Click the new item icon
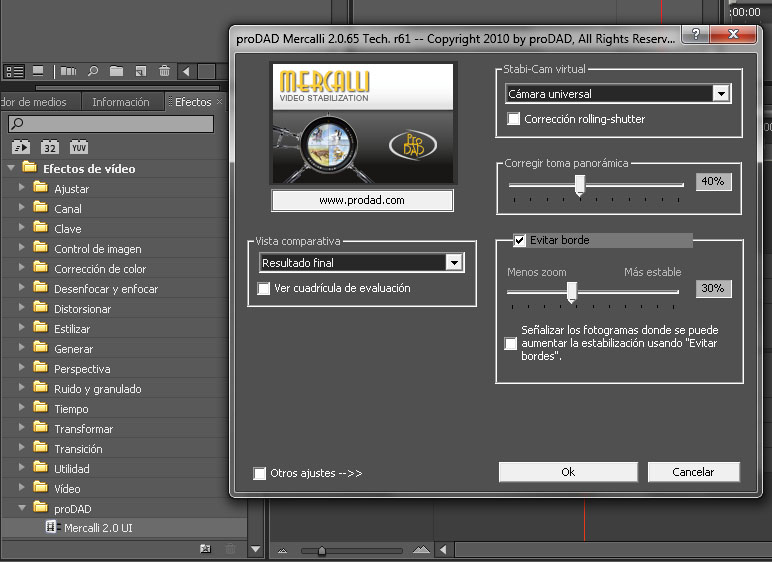772x562 pixels. pyautogui.click(x=141, y=72)
